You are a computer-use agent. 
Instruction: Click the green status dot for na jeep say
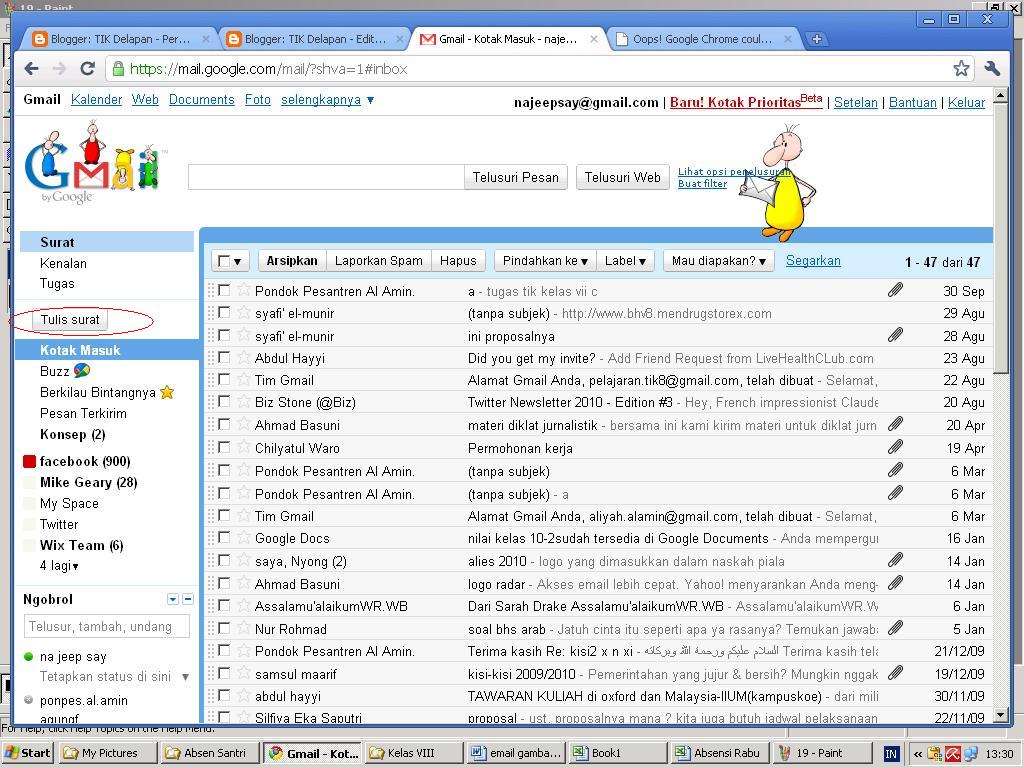(x=28, y=656)
